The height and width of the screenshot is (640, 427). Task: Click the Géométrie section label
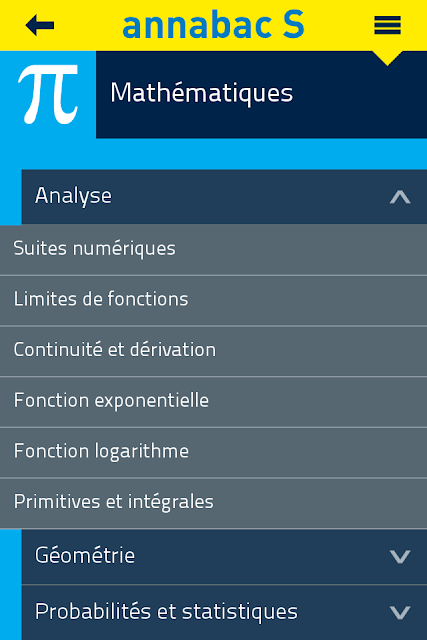(85, 556)
